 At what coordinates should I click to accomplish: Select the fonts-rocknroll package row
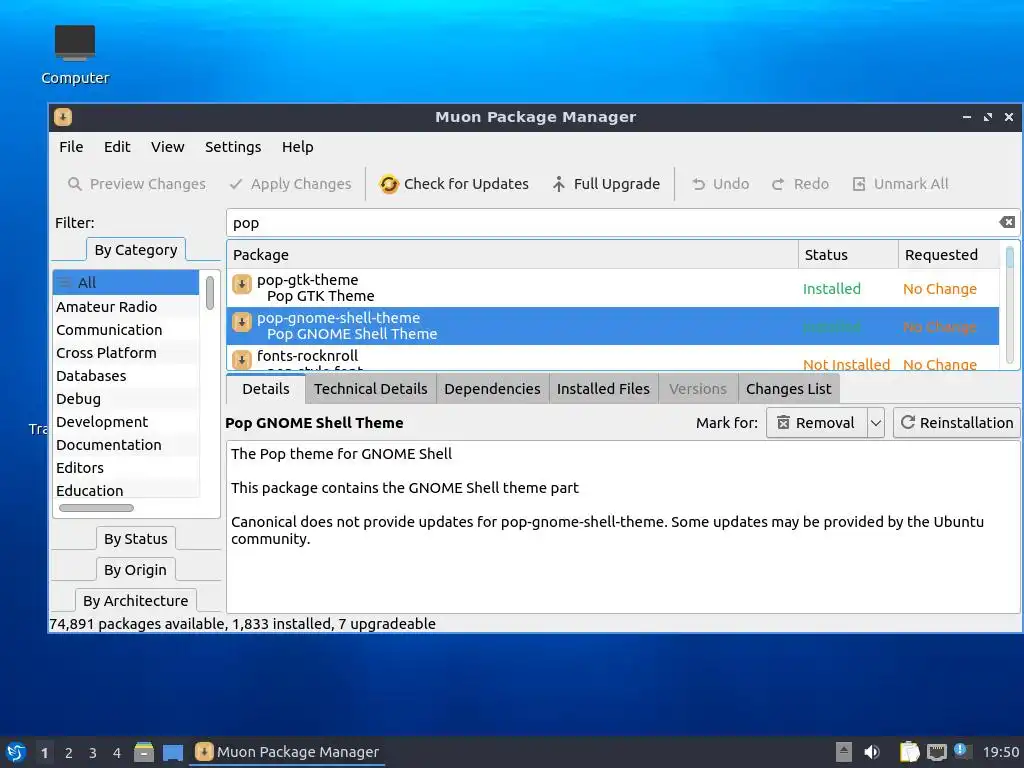[x=613, y=359]
